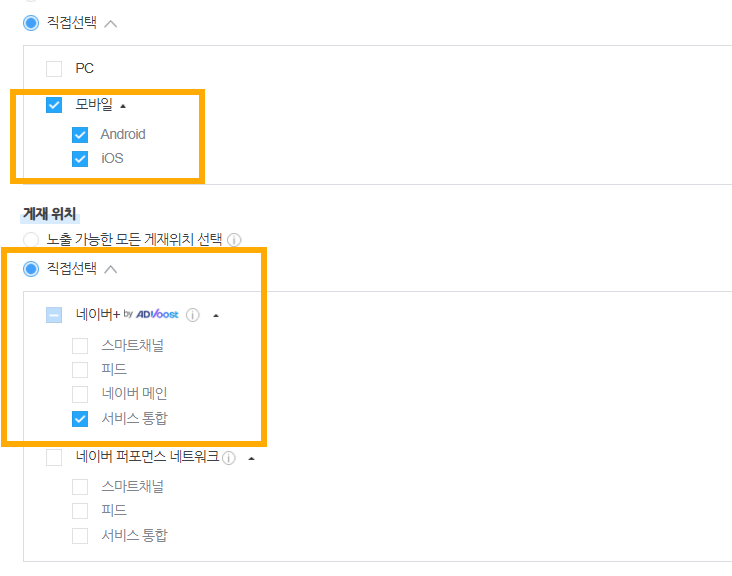Image resolution: width=732 pixels, height=576 pixels.
Task: Click info icon next to 노출 가능한 모든 게재위치 선택
Action: [x=234, y=240]
